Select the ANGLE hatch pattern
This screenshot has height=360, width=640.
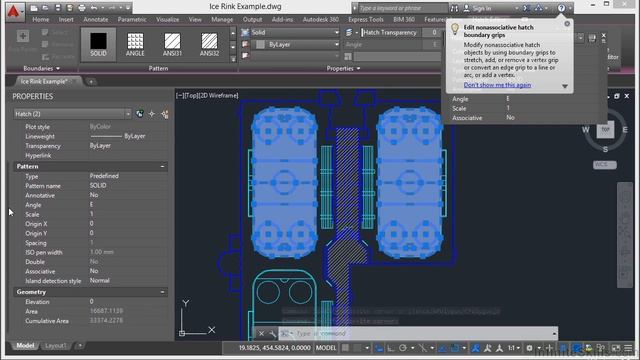point(135,44)
